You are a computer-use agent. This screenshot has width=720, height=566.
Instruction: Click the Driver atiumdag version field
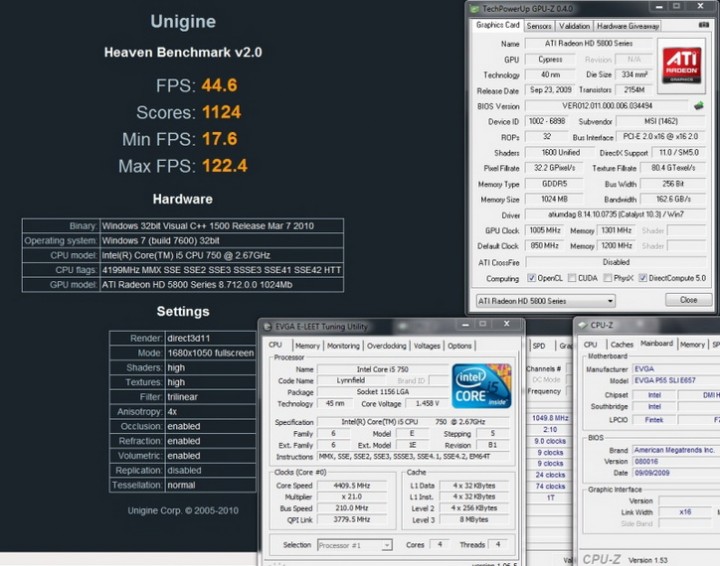click(x=615, y=214)
